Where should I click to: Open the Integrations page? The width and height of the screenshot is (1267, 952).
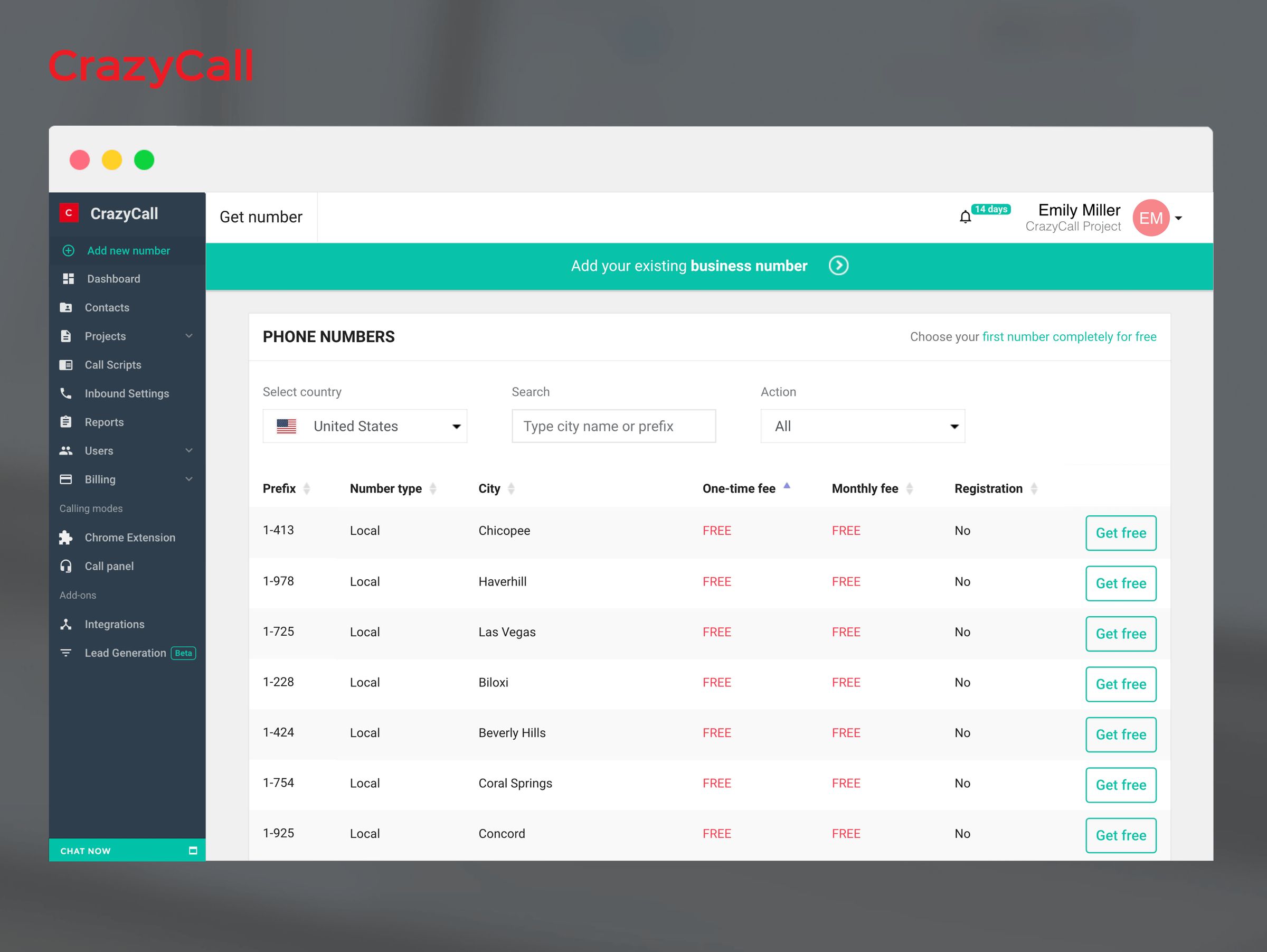point(115,624)
